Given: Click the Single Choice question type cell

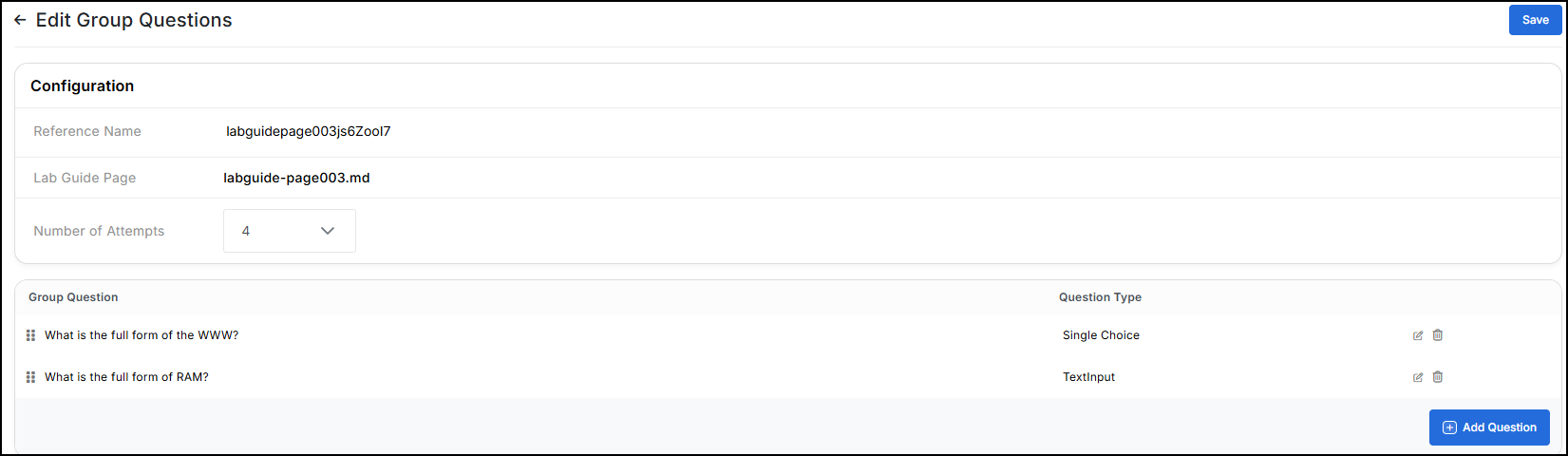Looking at the screenshot, I should (1101, 335).
